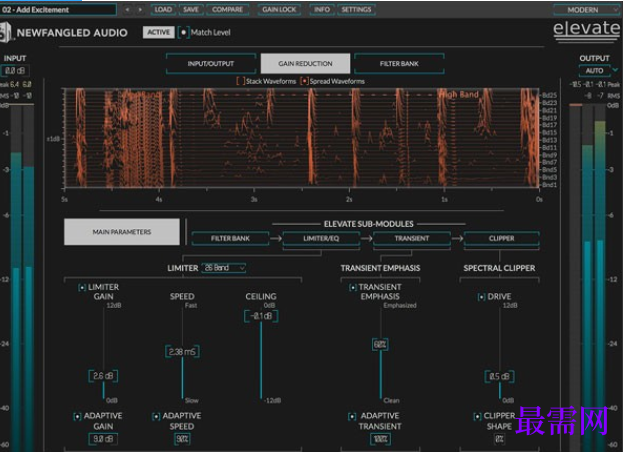Open SETTINGS
Screen dimensions: 627x452
(356, 10)
